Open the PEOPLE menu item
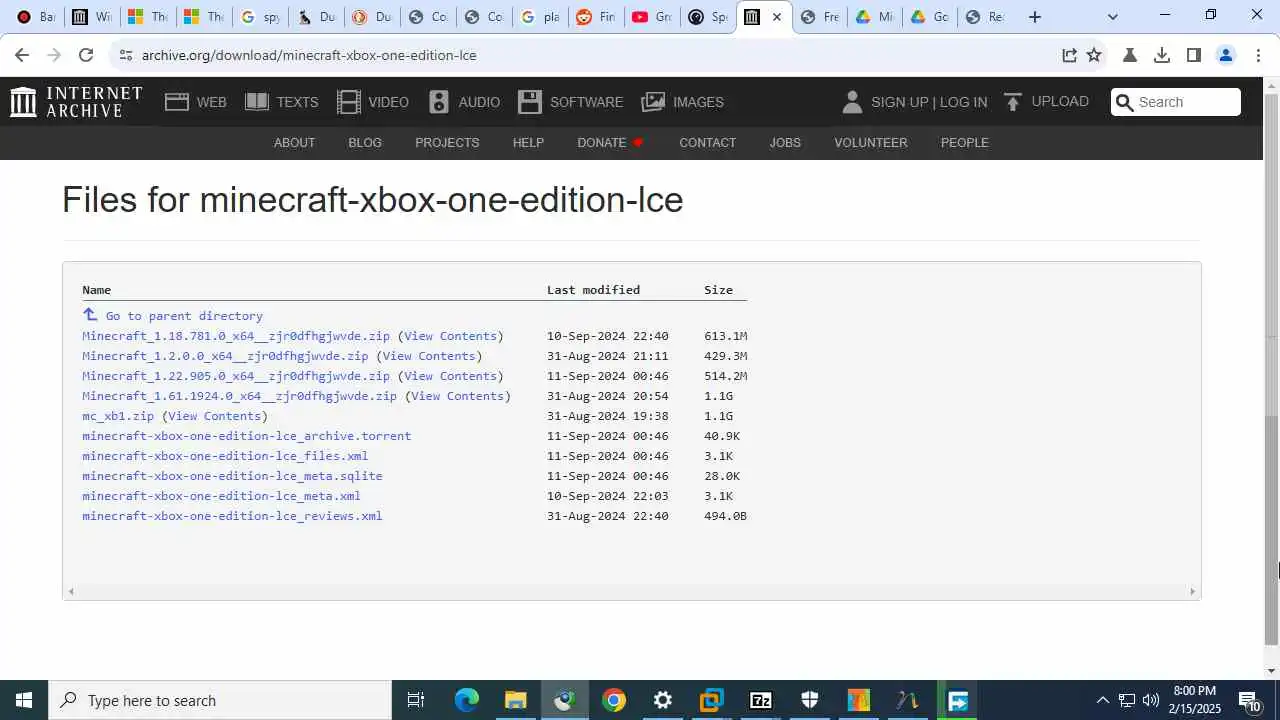Screen dimensions: 1280x720 pos(964,142)
